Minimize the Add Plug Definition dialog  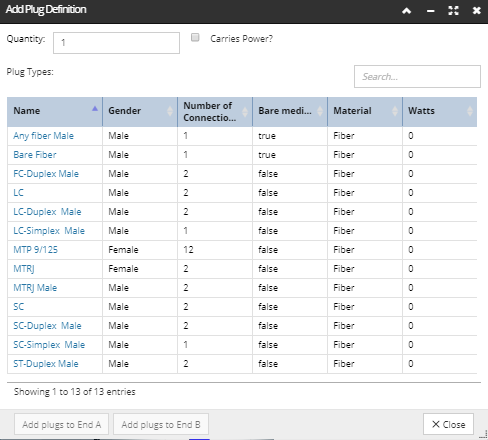coord(430,11)
